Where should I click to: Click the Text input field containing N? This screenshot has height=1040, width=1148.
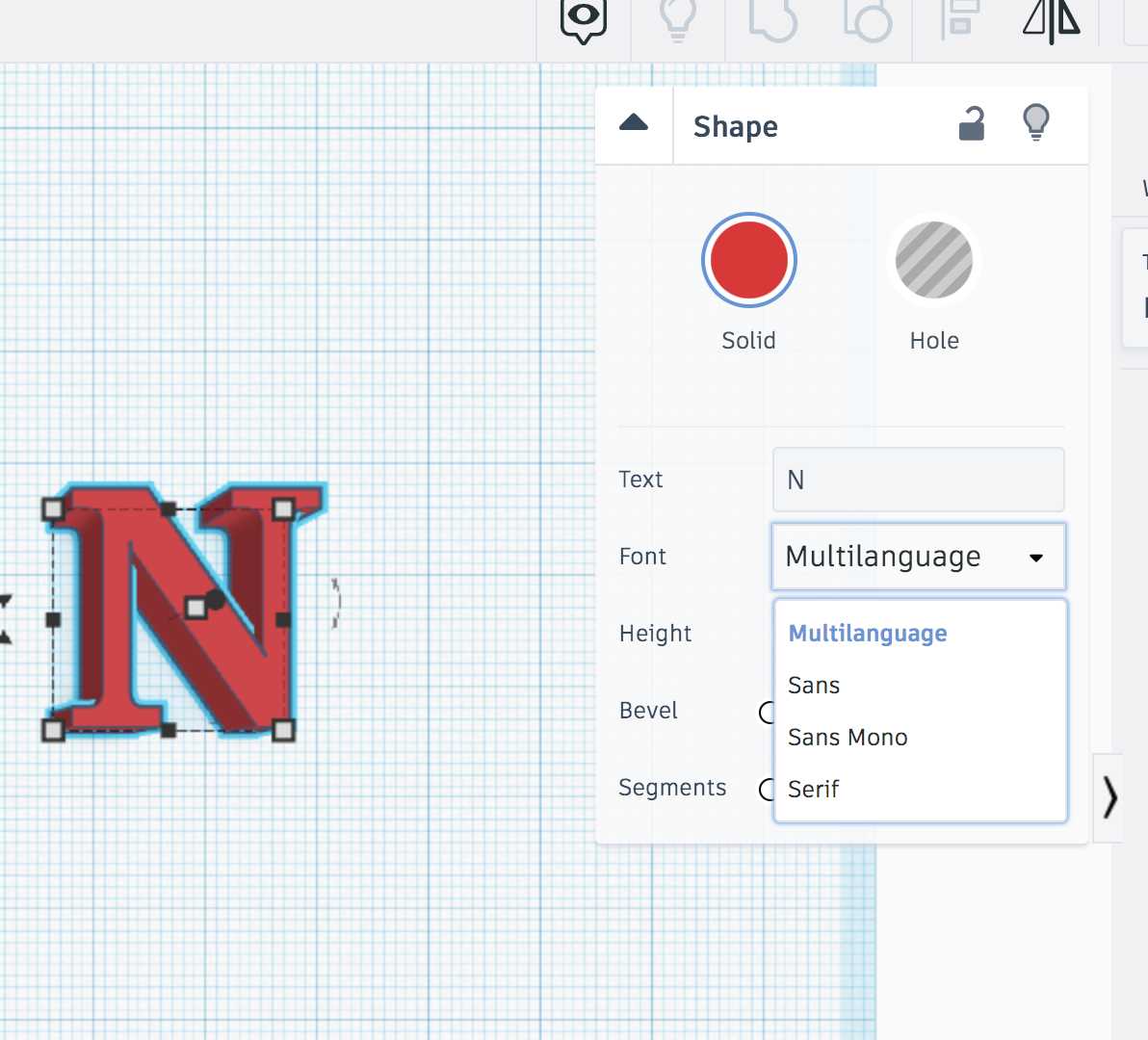pyautogui.click(x=918, y=480)
